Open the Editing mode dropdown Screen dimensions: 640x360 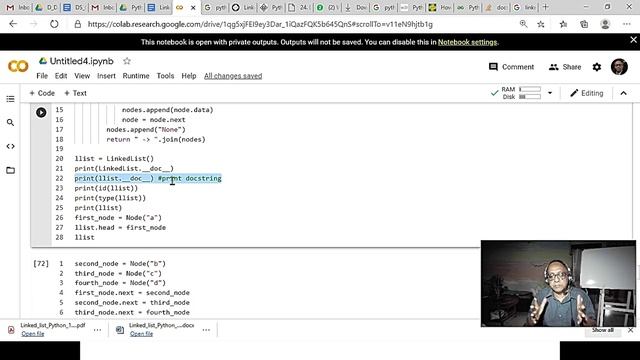coord(587,93)
